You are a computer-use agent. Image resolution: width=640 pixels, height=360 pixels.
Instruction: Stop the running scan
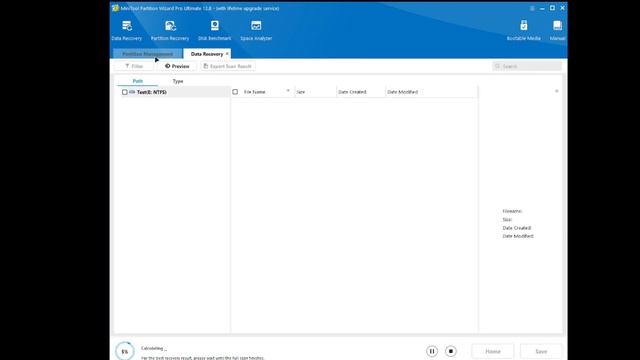pyautogui.click(x=451, y=351)
